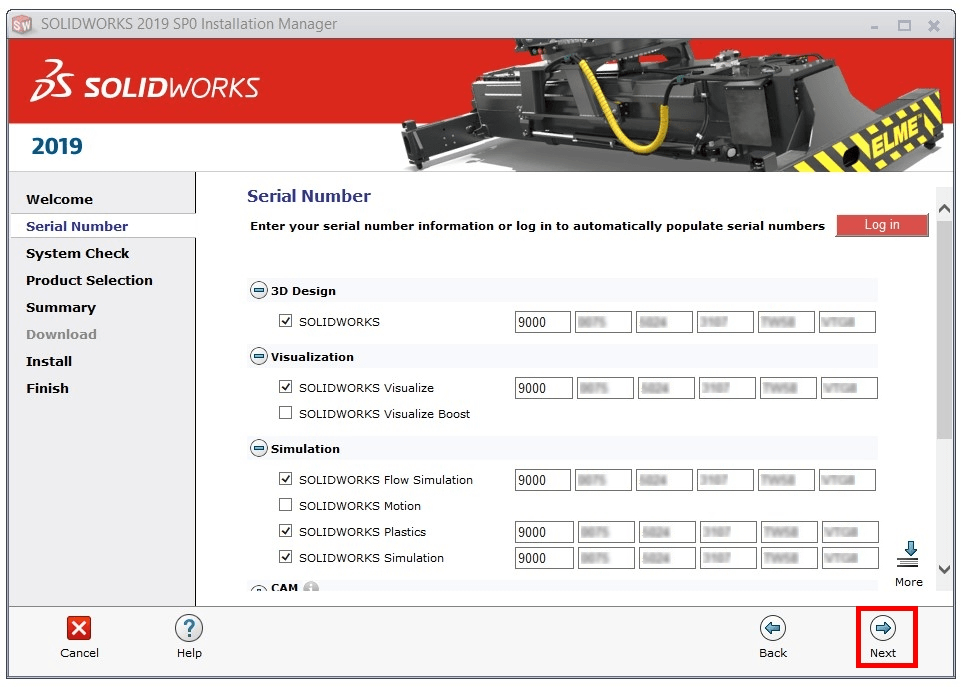Open the System Check step

tap(77, 253)
